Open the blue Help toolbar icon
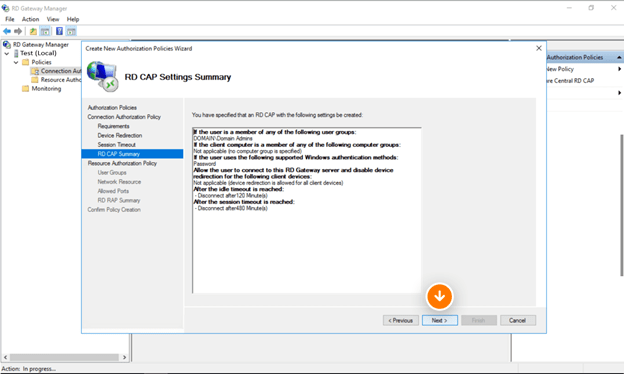 pyautogui.click(x=59, y=31)
